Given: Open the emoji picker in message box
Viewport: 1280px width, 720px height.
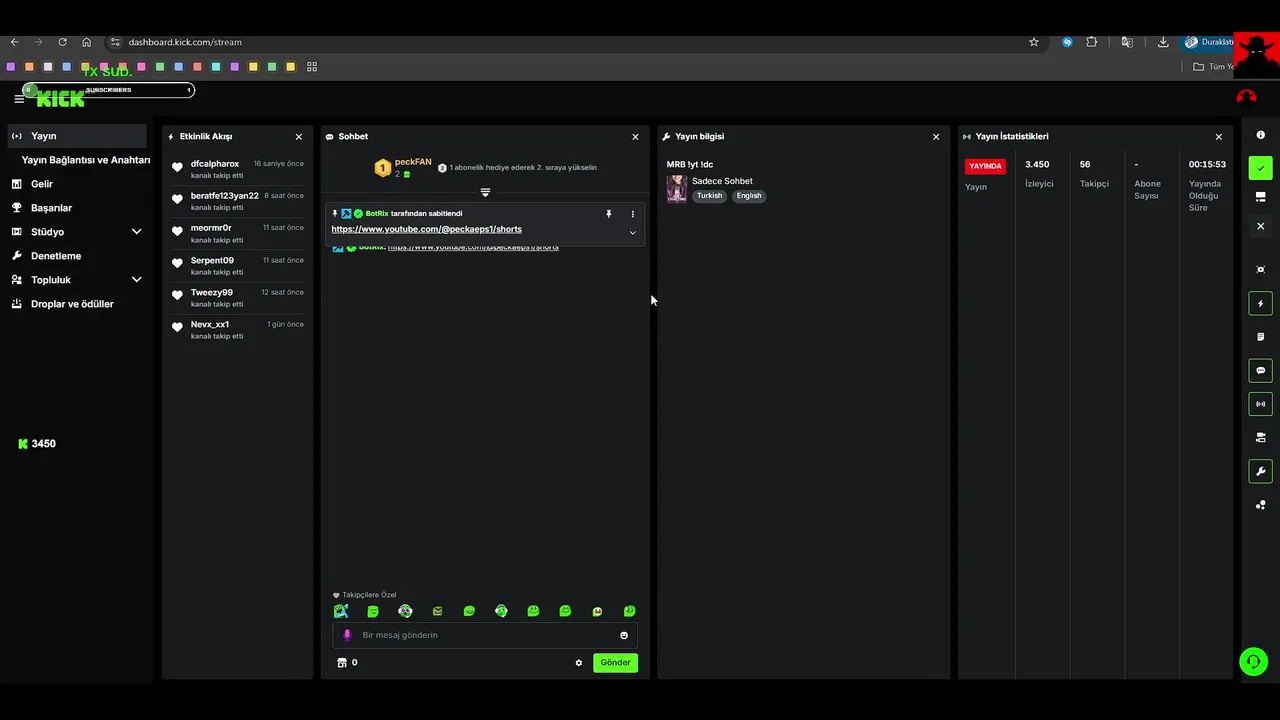Looking at the screenshot, I should [x=624, y=635].
